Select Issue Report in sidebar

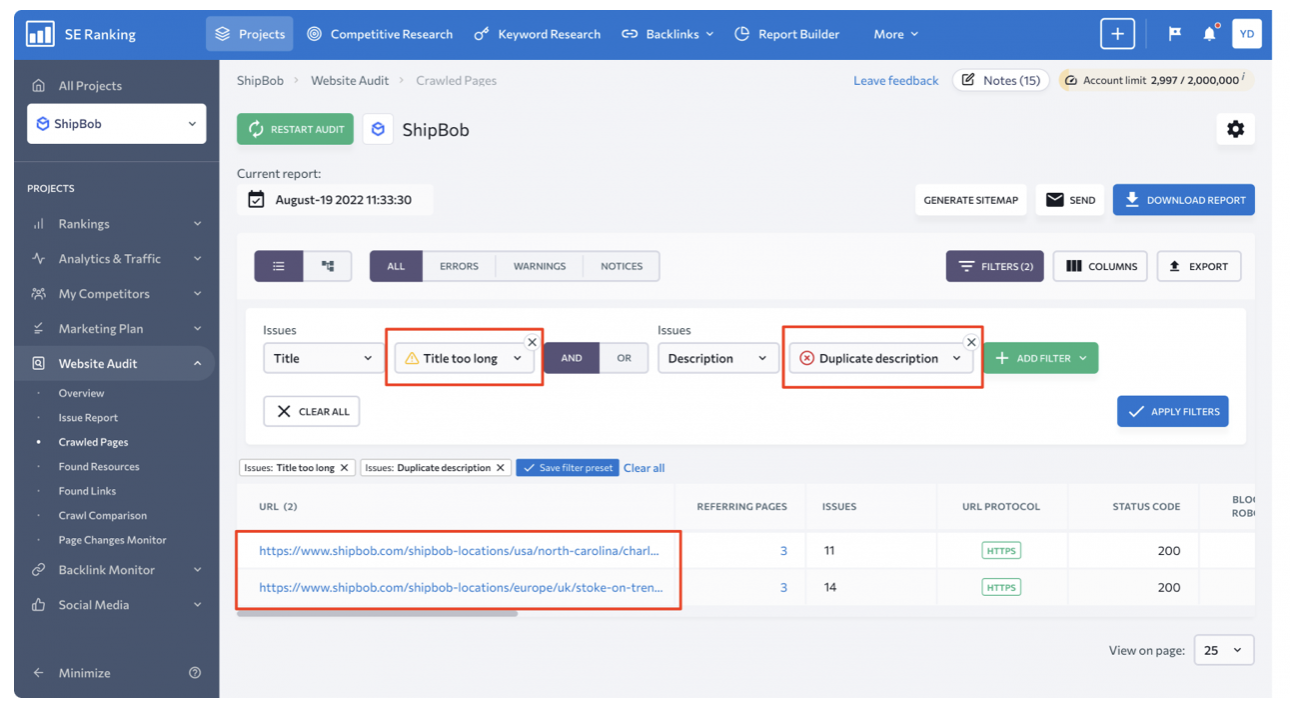coord(88,418)
